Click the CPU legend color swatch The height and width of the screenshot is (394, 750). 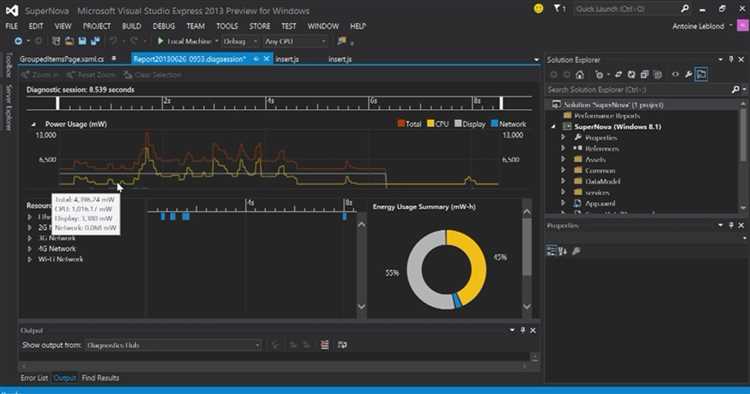[x=430, y=124]
